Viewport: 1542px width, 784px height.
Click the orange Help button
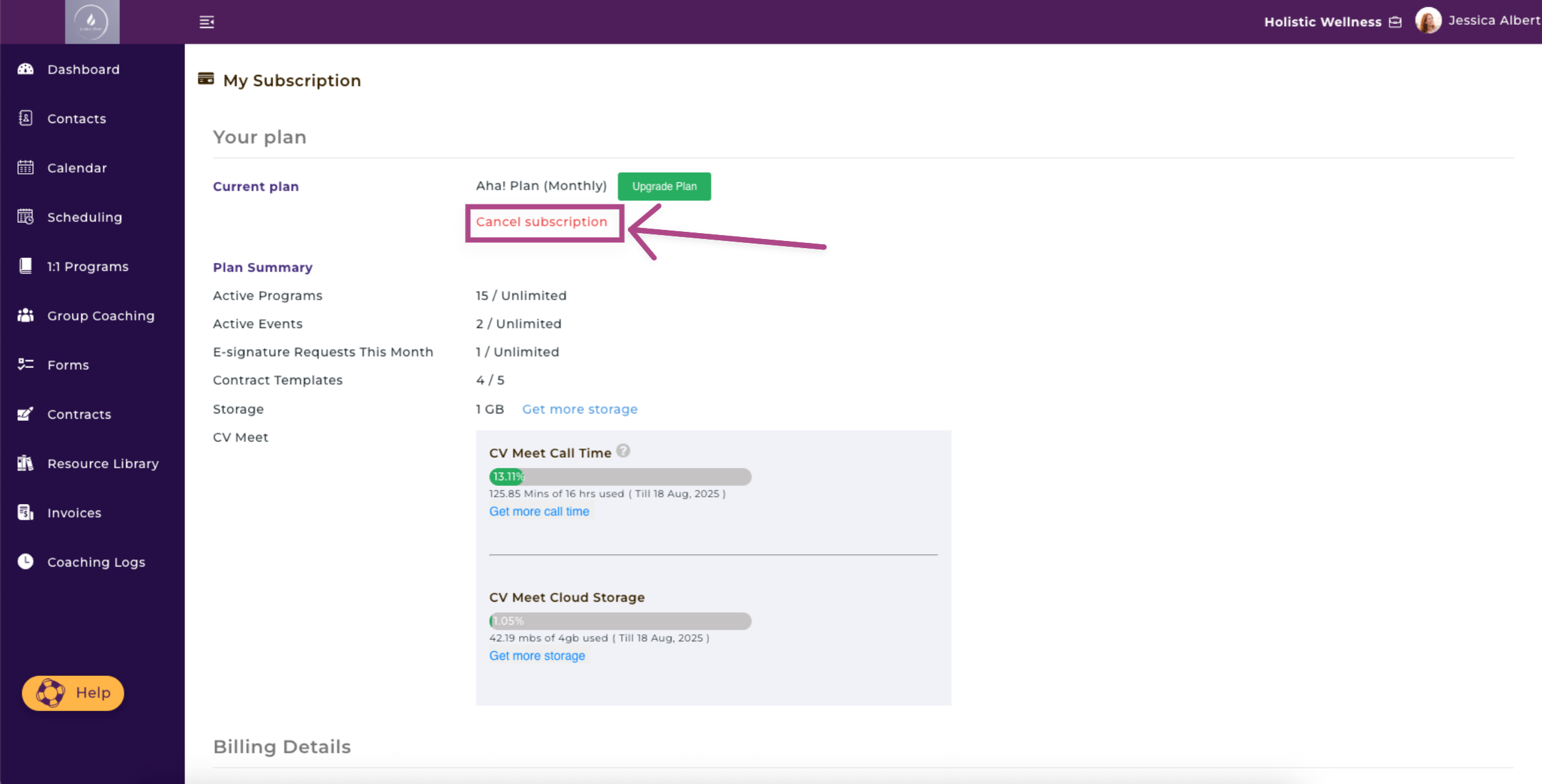tap(73, 693)
